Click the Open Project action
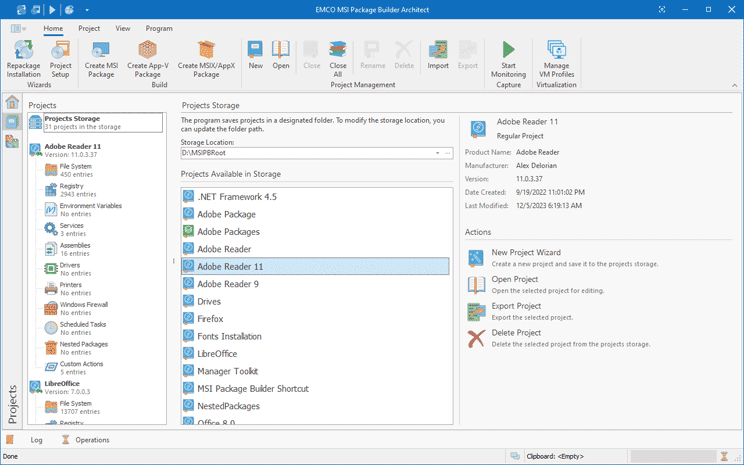Image resolution: width=744 pixels, height=465 pixels. pos(536,284)
